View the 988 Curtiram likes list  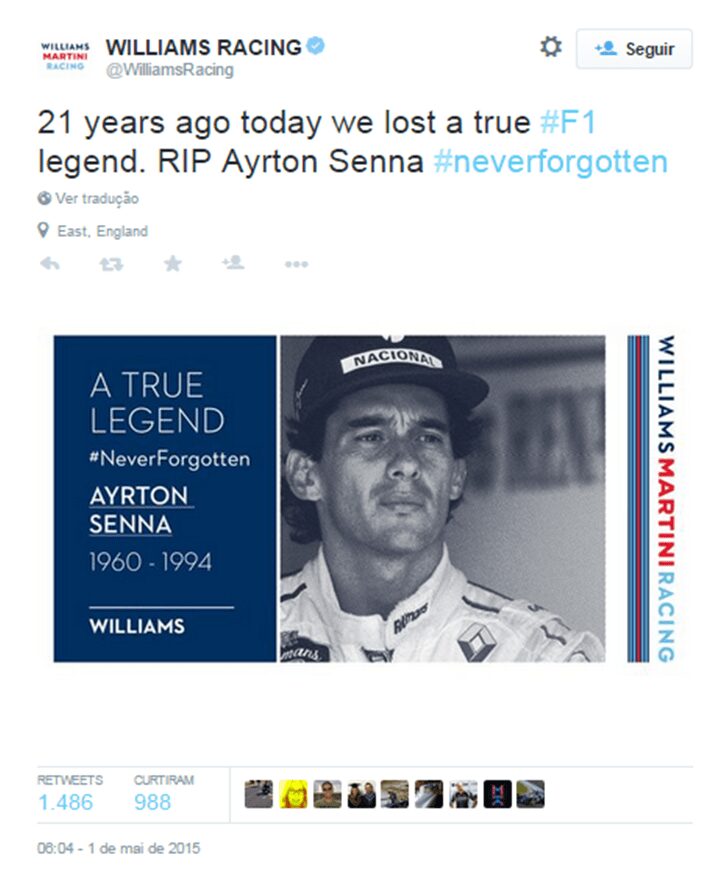coord(152,802)
